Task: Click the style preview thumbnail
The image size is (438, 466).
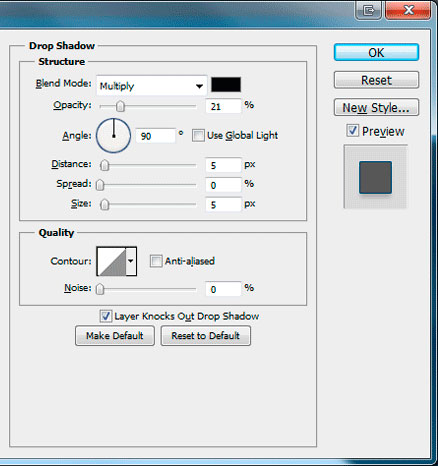Action: point(375,177)
